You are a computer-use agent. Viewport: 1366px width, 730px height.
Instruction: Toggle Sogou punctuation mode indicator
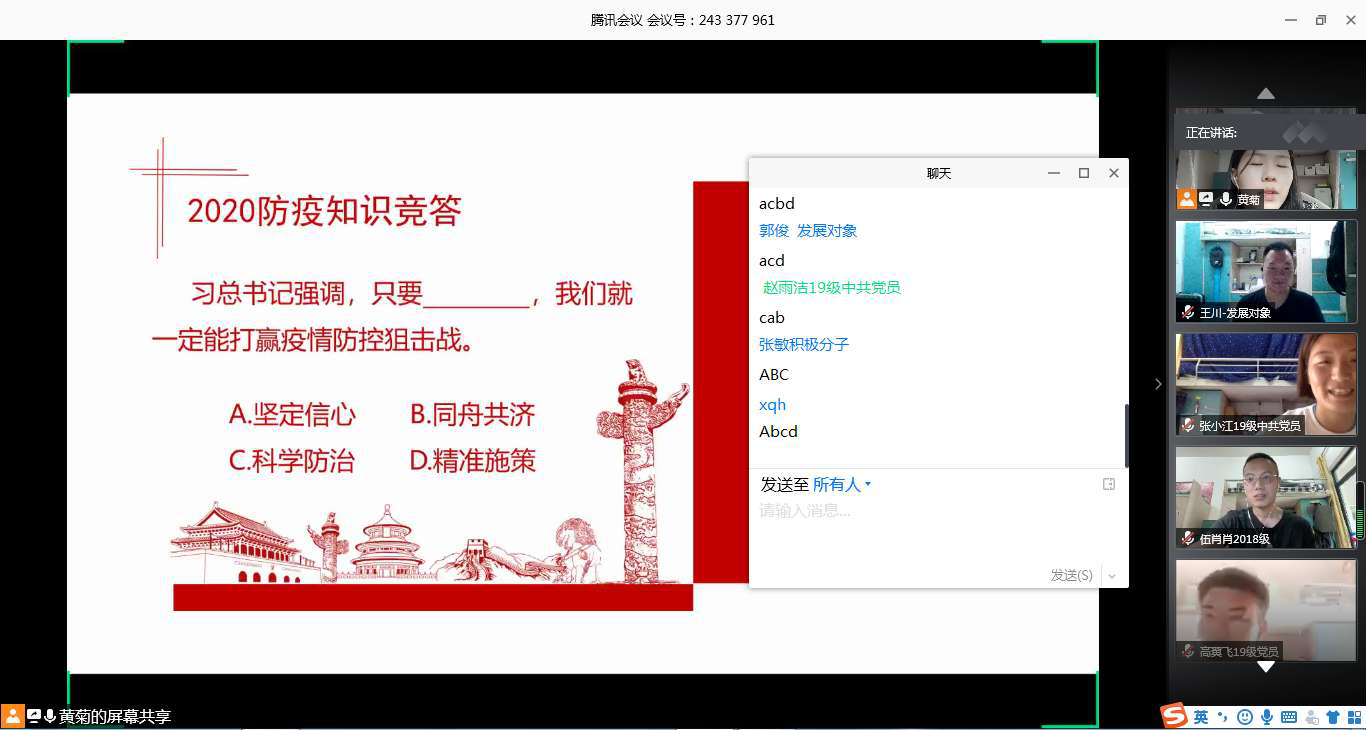click(x=1223, y=717)
